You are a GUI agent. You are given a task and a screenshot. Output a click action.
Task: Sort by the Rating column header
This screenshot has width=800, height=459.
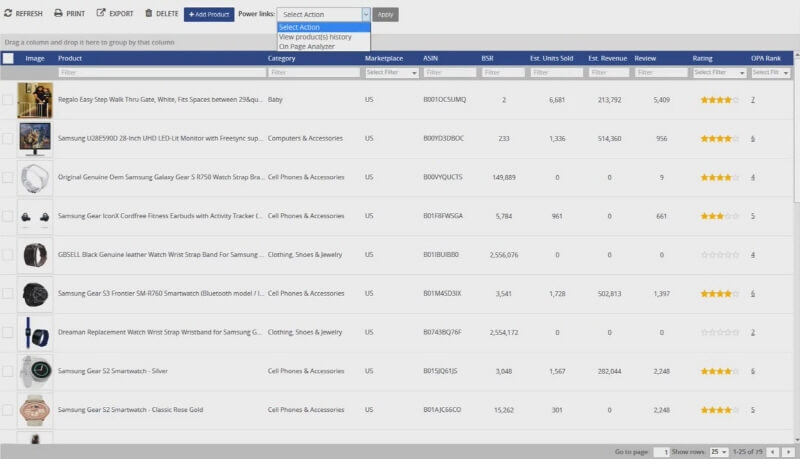pyautogui.click(x=702, y=58)
